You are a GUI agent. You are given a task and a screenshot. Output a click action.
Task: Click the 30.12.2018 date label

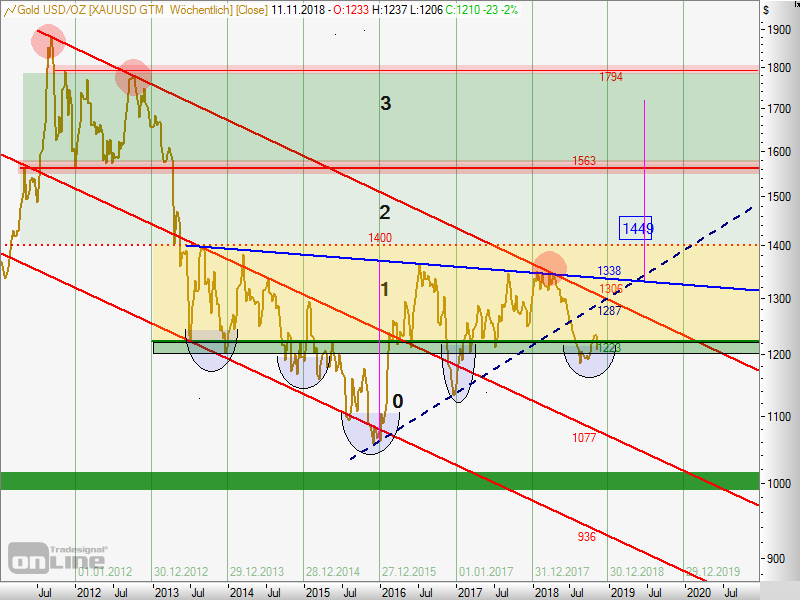tap(637, 571)
